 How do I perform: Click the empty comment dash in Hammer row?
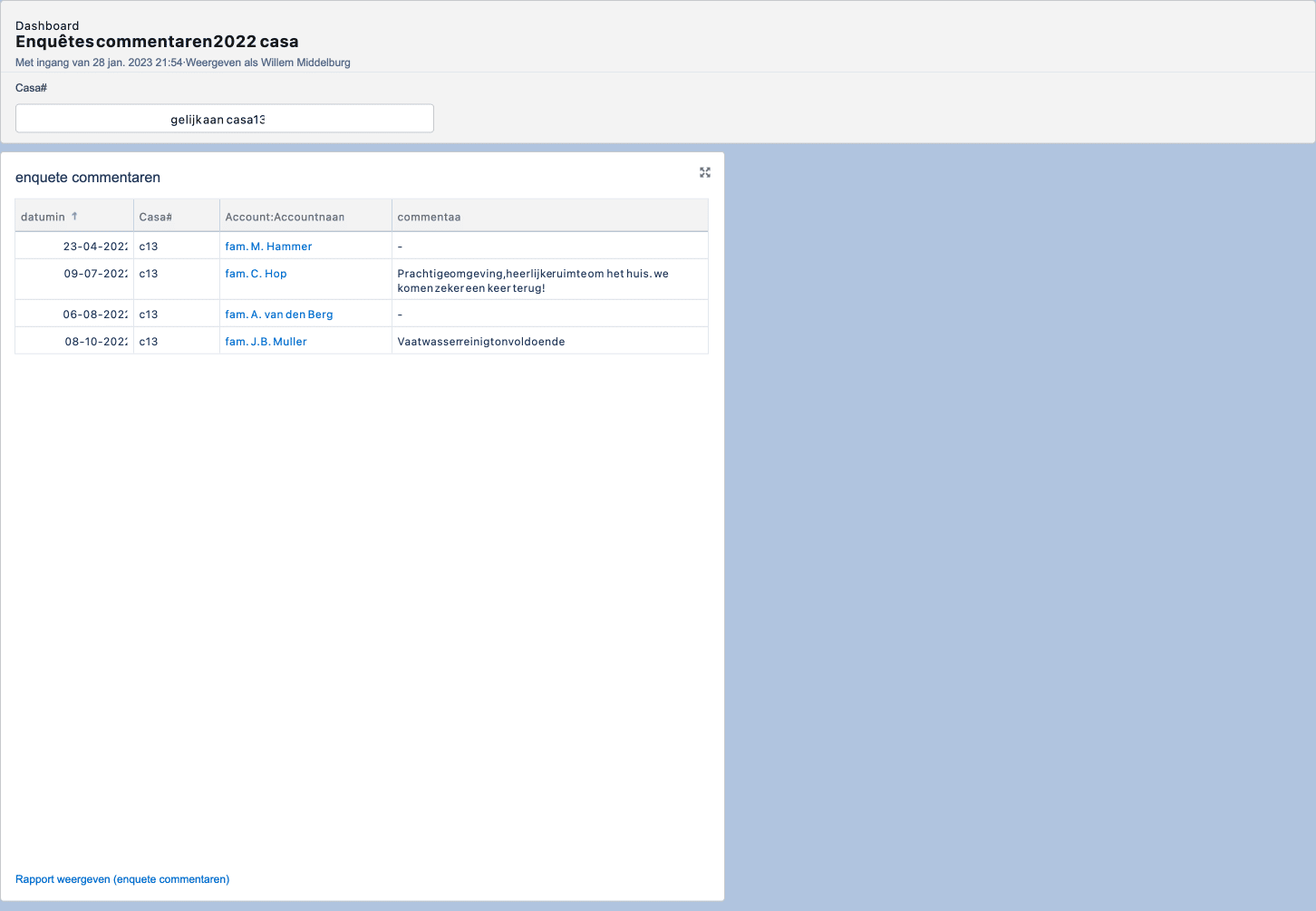(400, 247)
